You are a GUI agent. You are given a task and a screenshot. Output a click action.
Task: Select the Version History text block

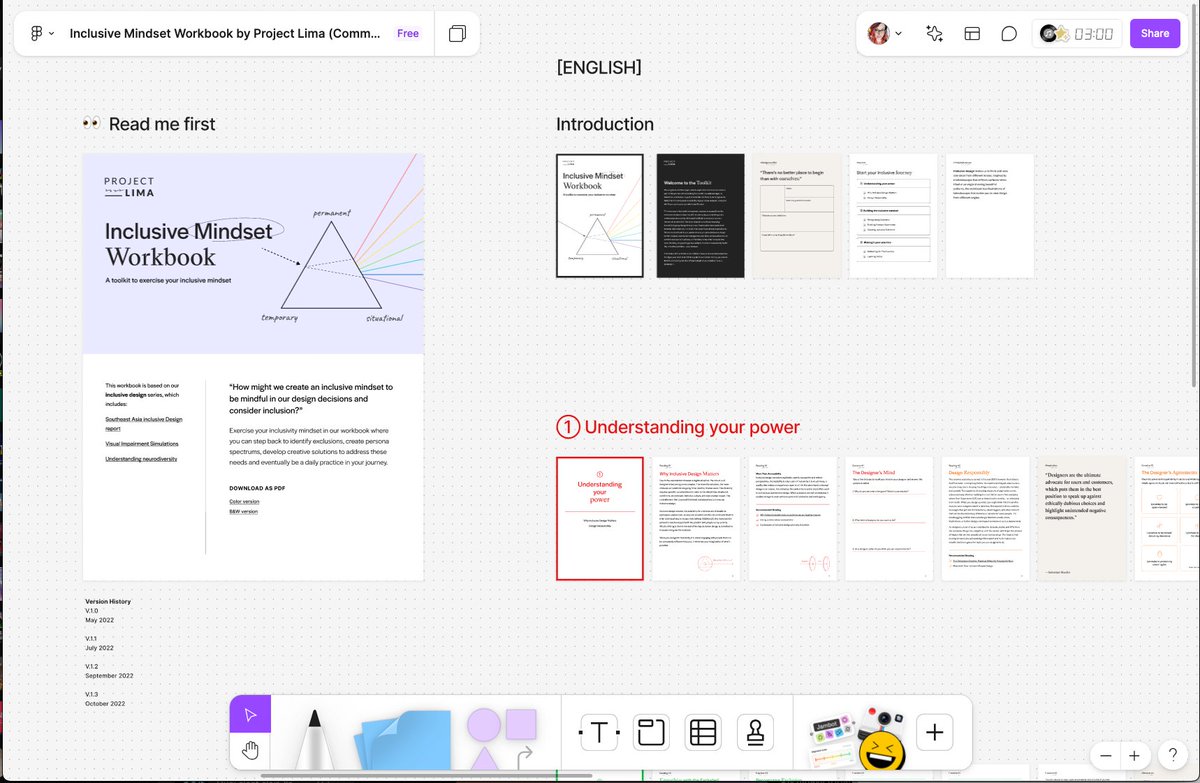pyautogui.click(x=108, y=653)
